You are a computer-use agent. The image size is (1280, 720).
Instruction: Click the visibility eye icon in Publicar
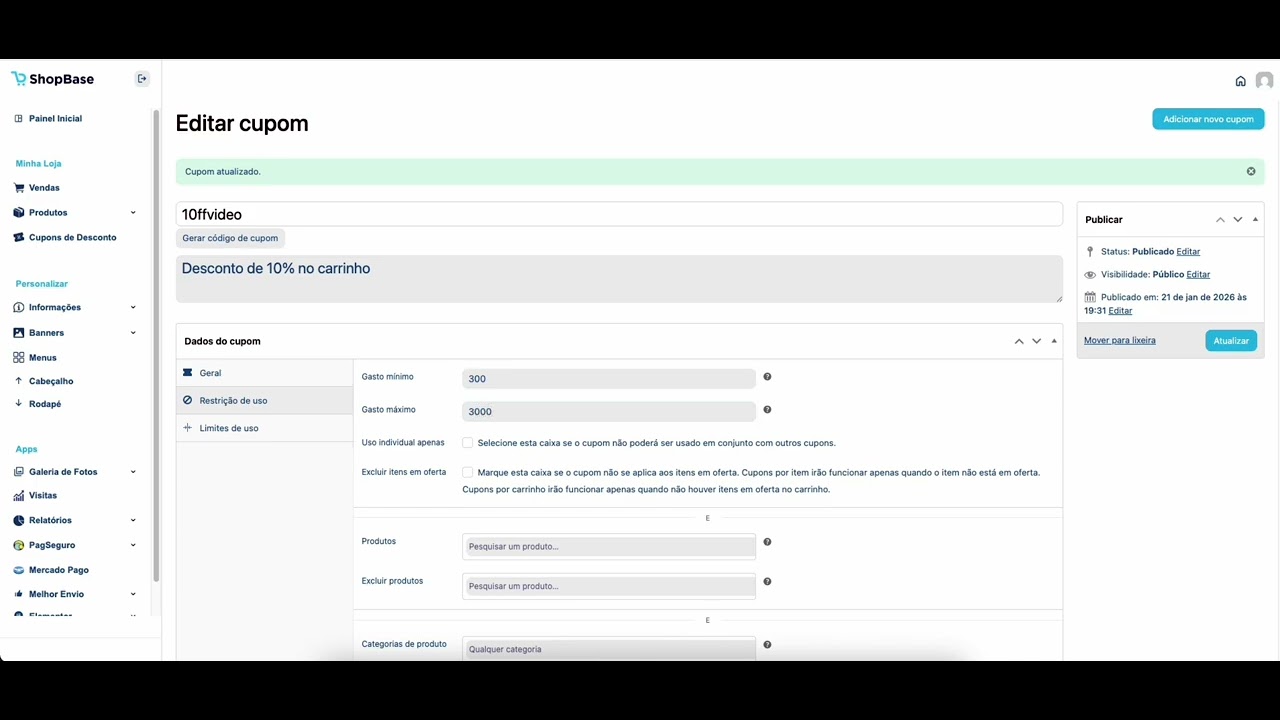pos(1090,275)
